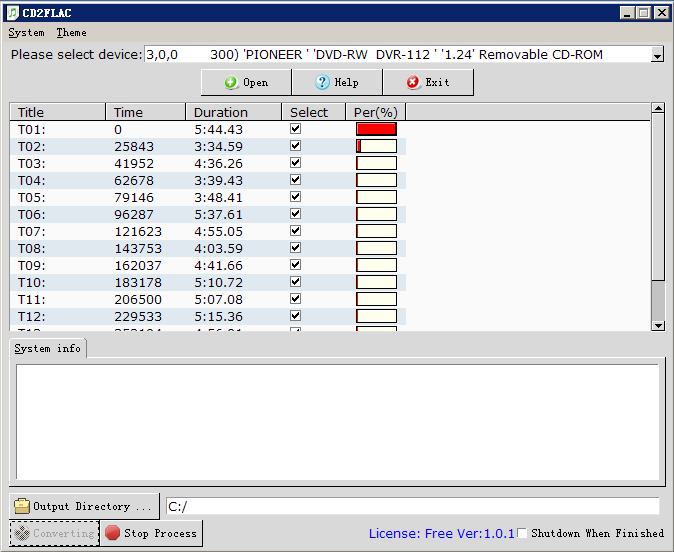Switch to the System info tab
The width and height of the screenshot is (674, 552).
coord(48,348)
